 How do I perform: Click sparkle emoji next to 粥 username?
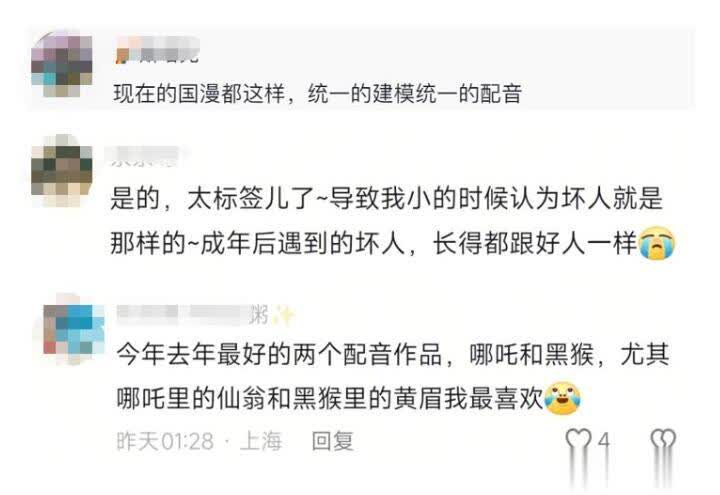(x=282, y=315)
